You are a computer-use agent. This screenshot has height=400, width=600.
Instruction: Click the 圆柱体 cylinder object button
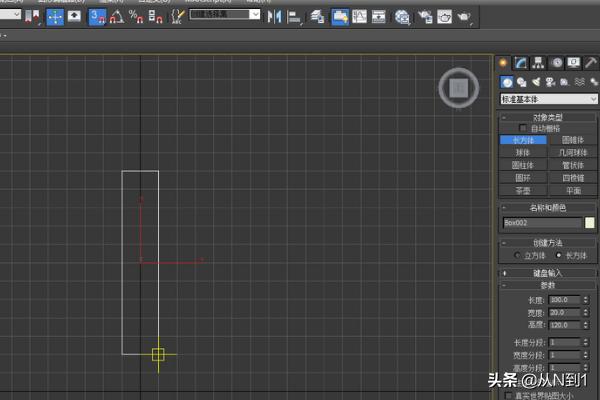click(x=523, y=165)
